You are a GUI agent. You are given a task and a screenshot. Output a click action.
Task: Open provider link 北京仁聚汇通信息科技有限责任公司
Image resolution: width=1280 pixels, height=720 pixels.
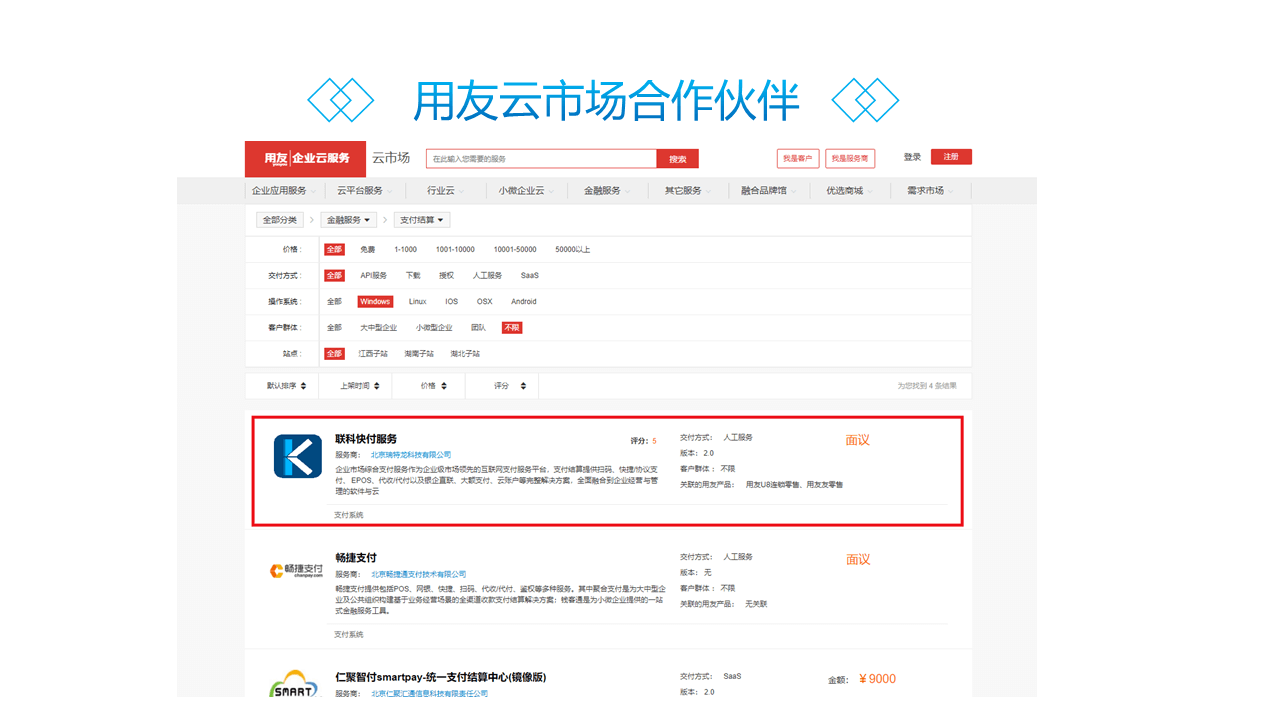tap(430, 693)
